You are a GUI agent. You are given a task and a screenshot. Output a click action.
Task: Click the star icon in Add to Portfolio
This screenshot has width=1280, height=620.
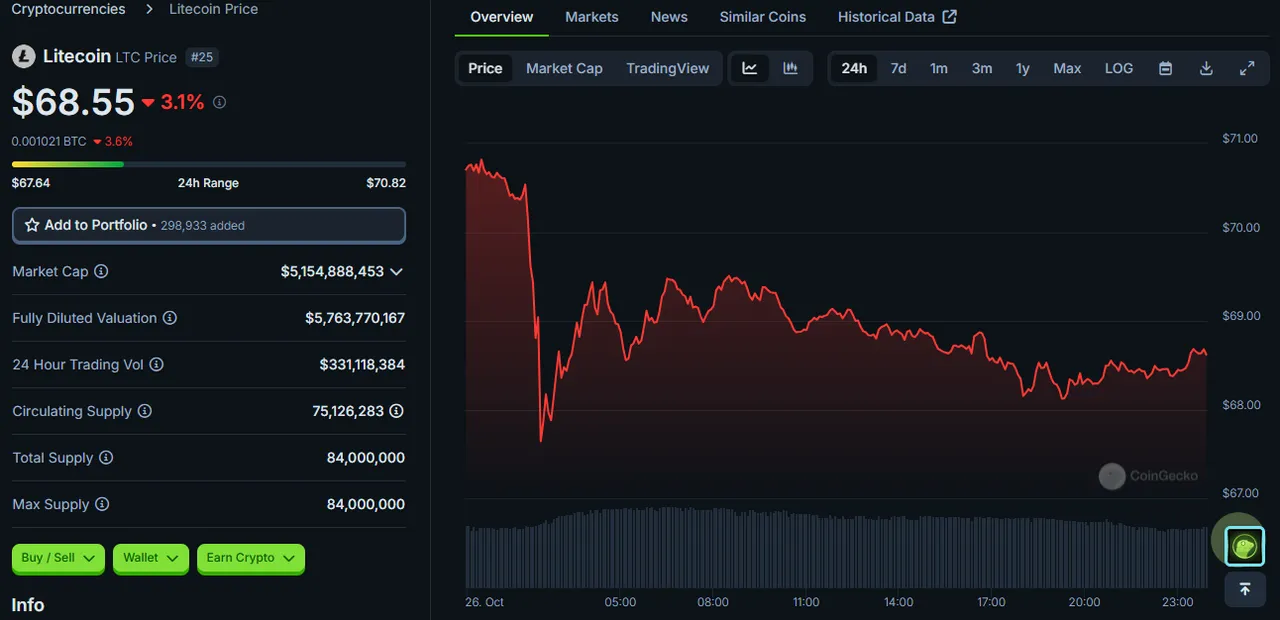tap(32, 225)
